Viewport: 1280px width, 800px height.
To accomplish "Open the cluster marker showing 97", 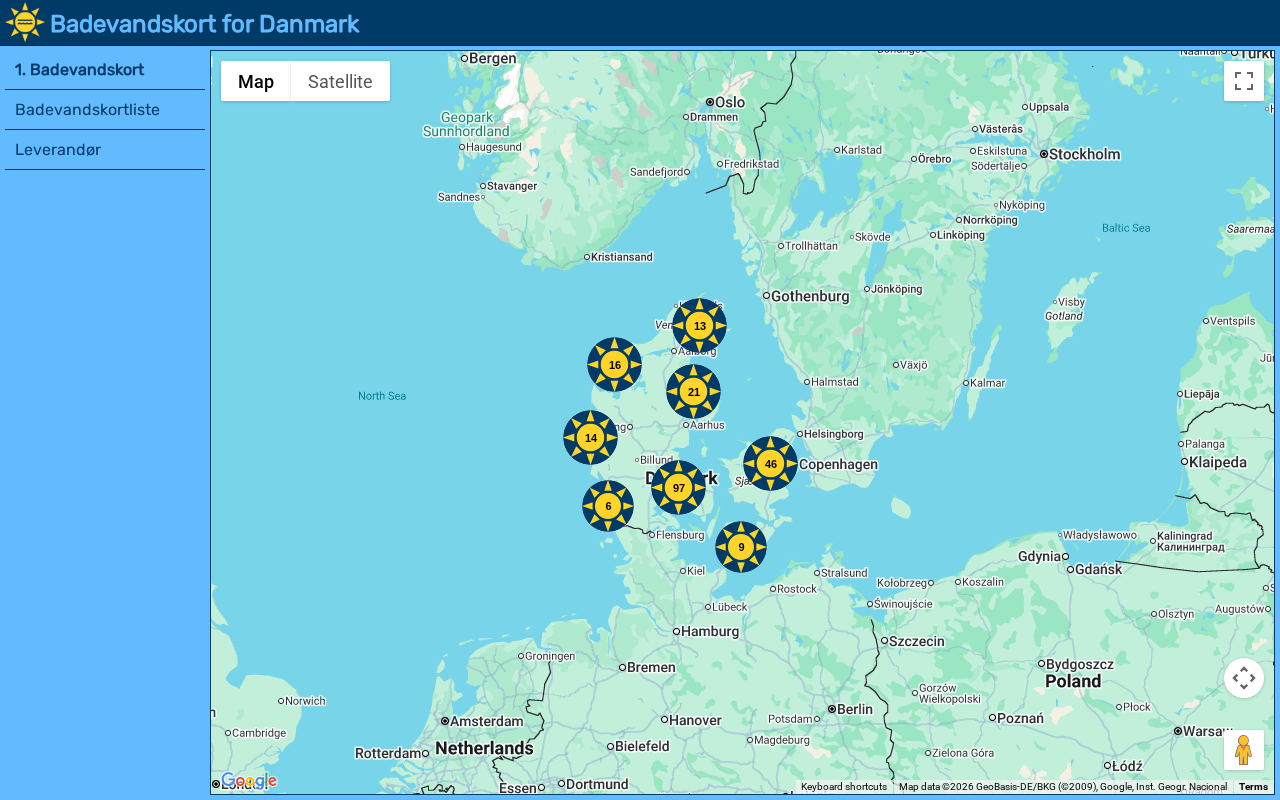I will point(678,488).
